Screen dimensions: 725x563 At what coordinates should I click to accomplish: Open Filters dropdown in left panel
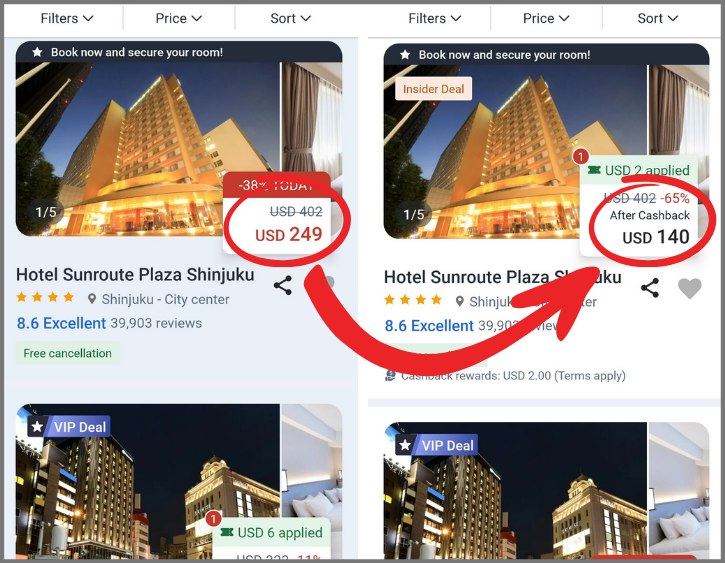click(x=67, y=18)
